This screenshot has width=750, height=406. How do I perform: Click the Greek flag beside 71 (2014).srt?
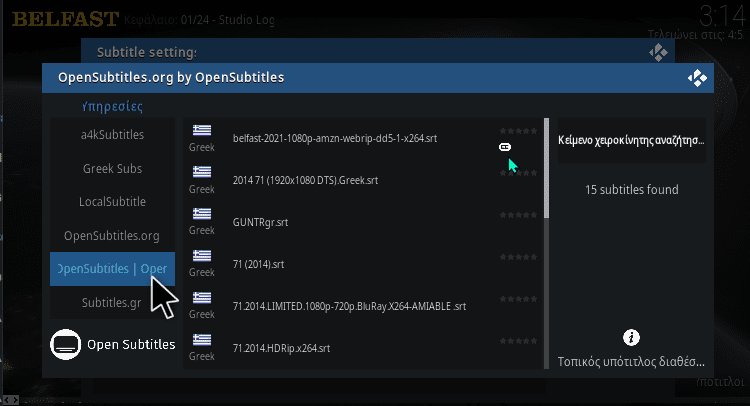pos(202,255)
